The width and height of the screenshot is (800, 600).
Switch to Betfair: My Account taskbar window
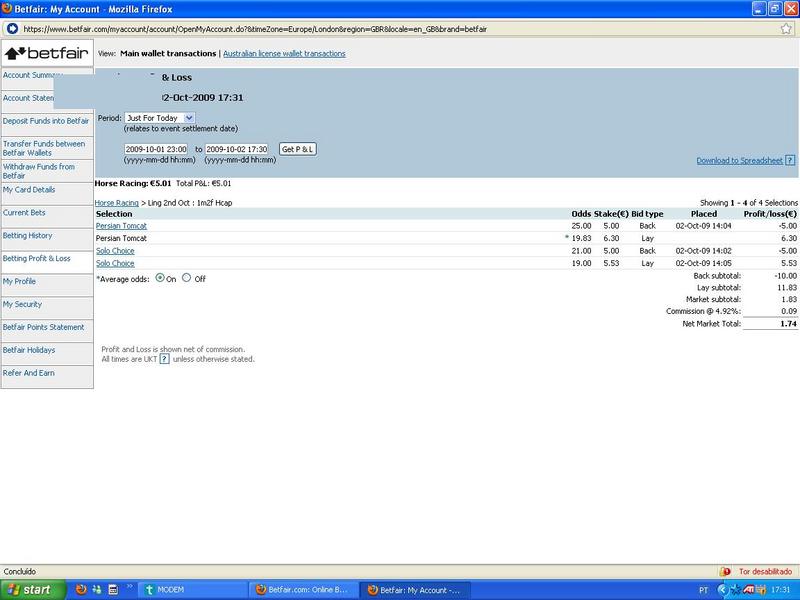(415, 590)
